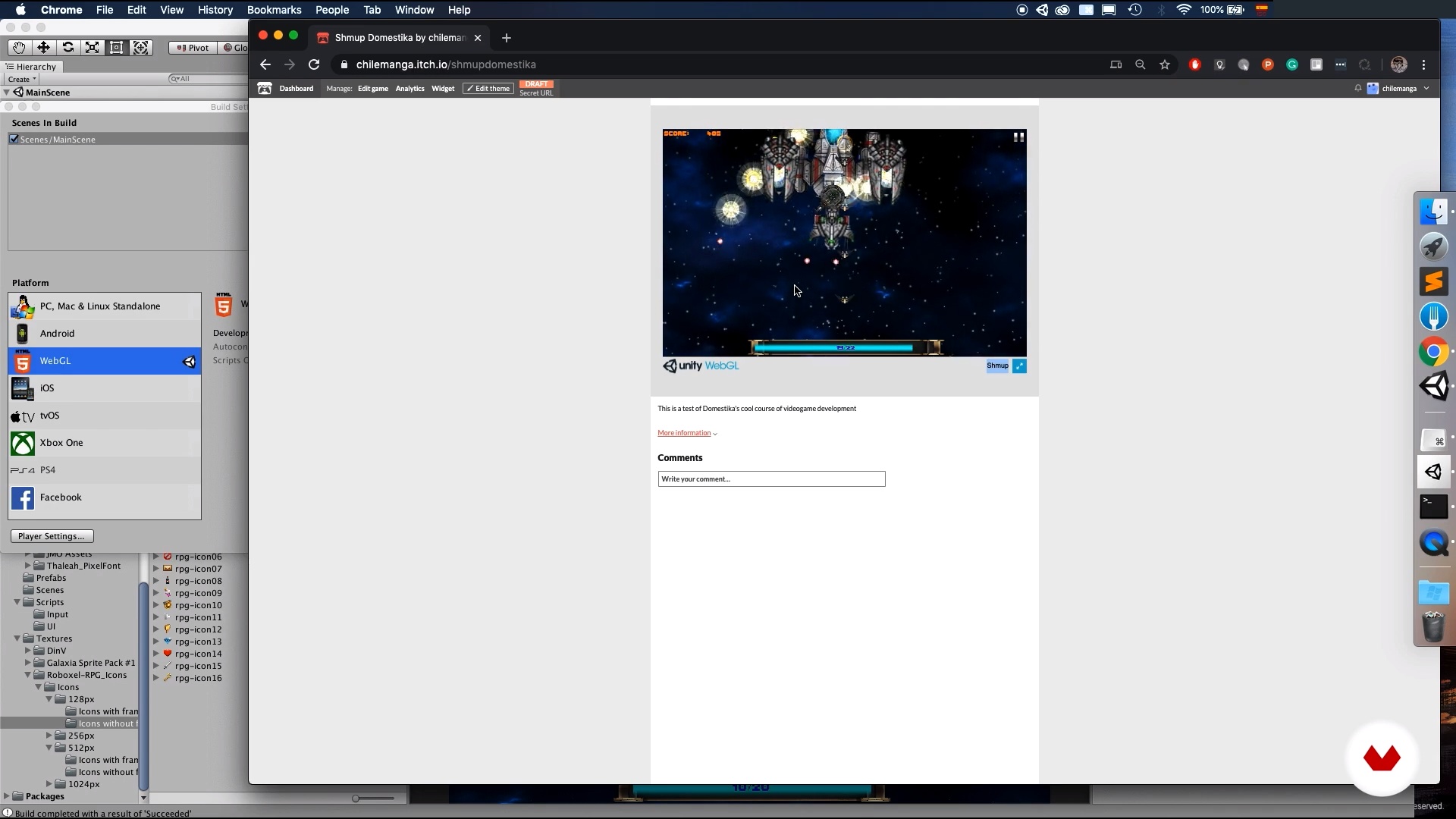The height and width of the screenshot is (819, 1456).
Task: Reload the itch.io page
Action: coord(314,64)
